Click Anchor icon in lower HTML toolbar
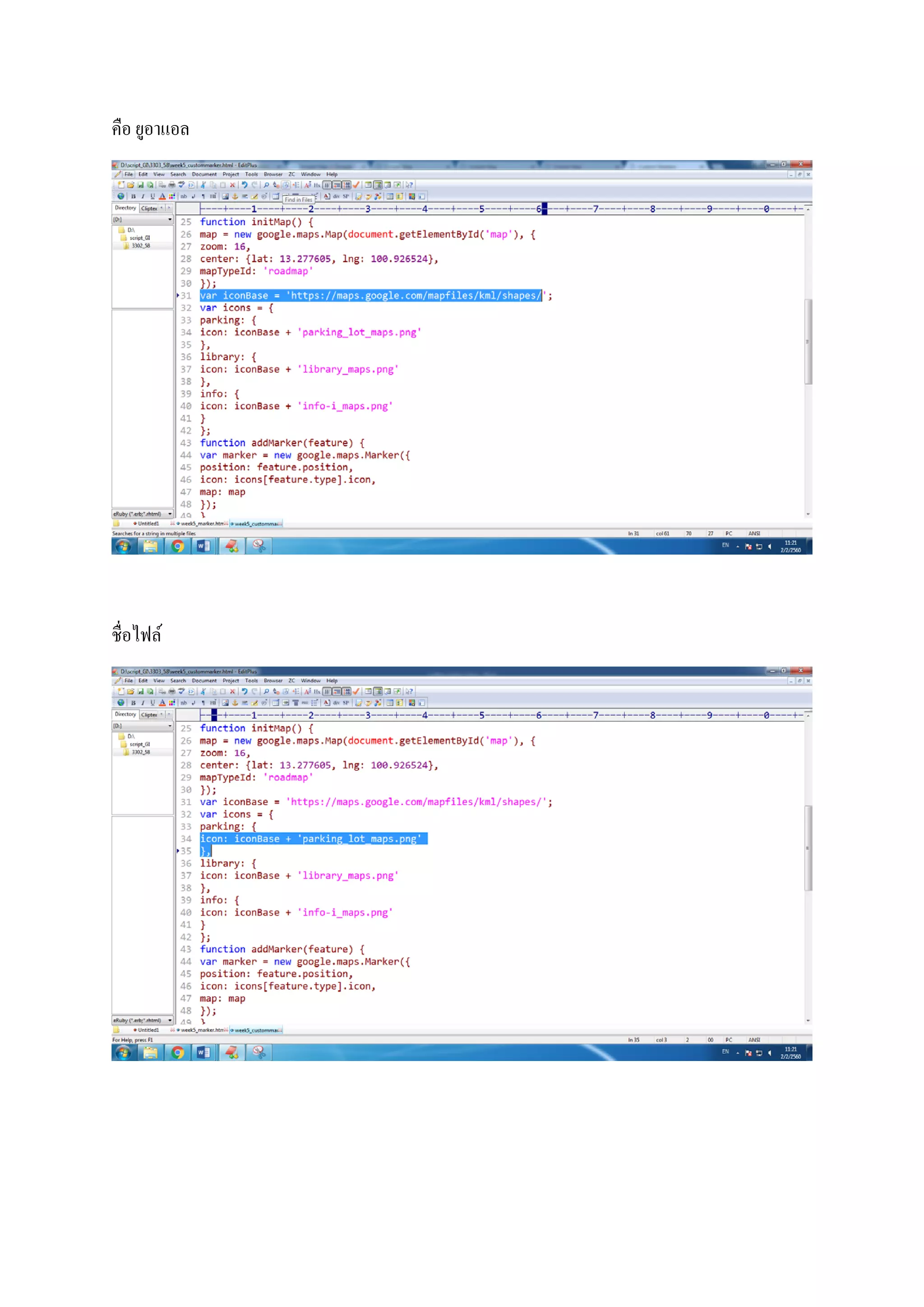 tap(235, 703)
